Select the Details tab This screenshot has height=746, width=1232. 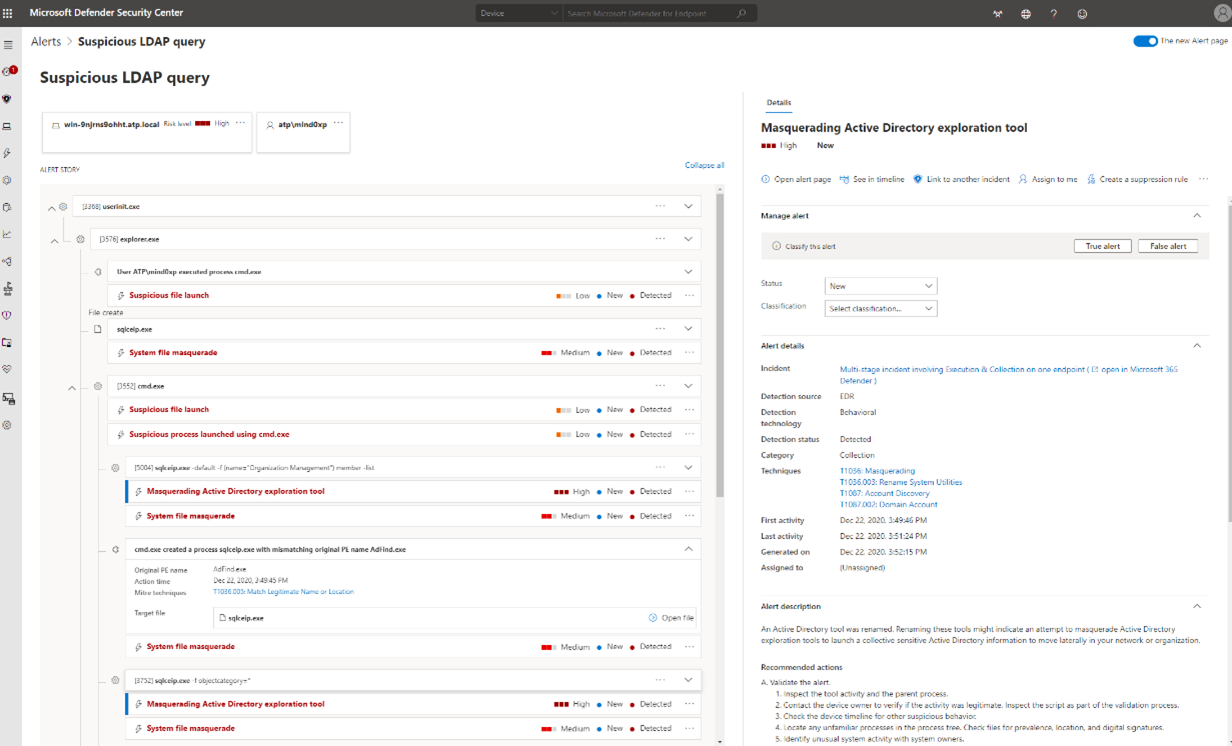click(779, 102)
